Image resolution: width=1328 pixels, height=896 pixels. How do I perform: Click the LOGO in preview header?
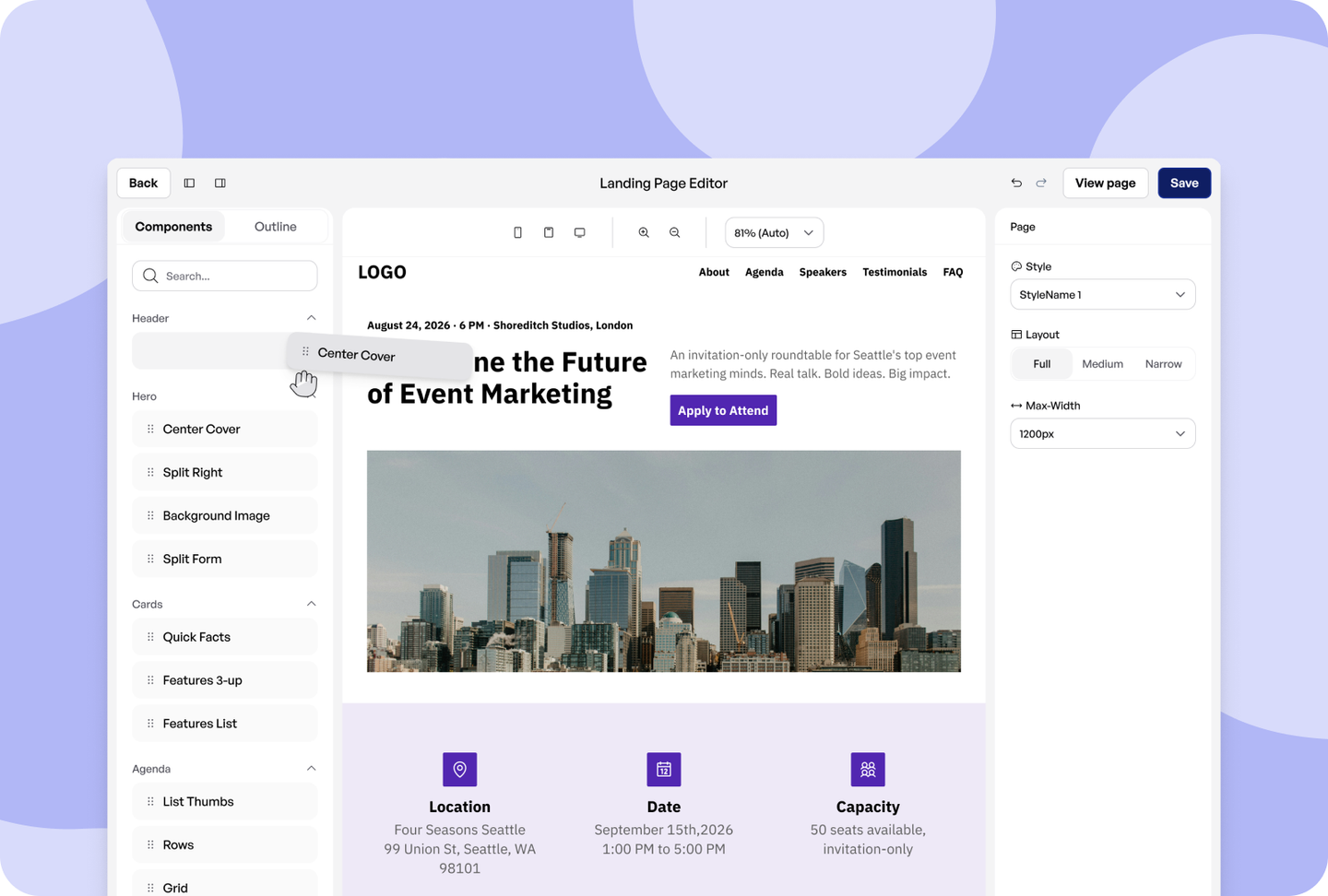click(x=382, y=272)
